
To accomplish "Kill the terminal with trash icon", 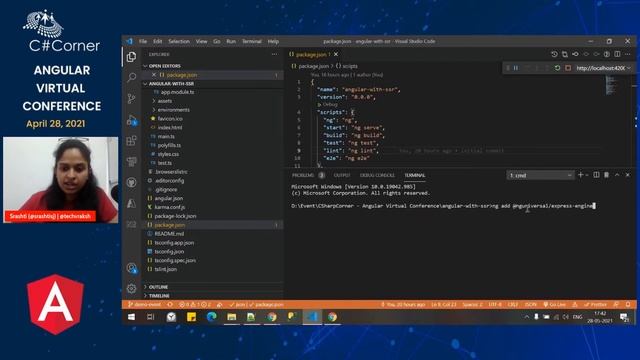I will coord(607,175).
